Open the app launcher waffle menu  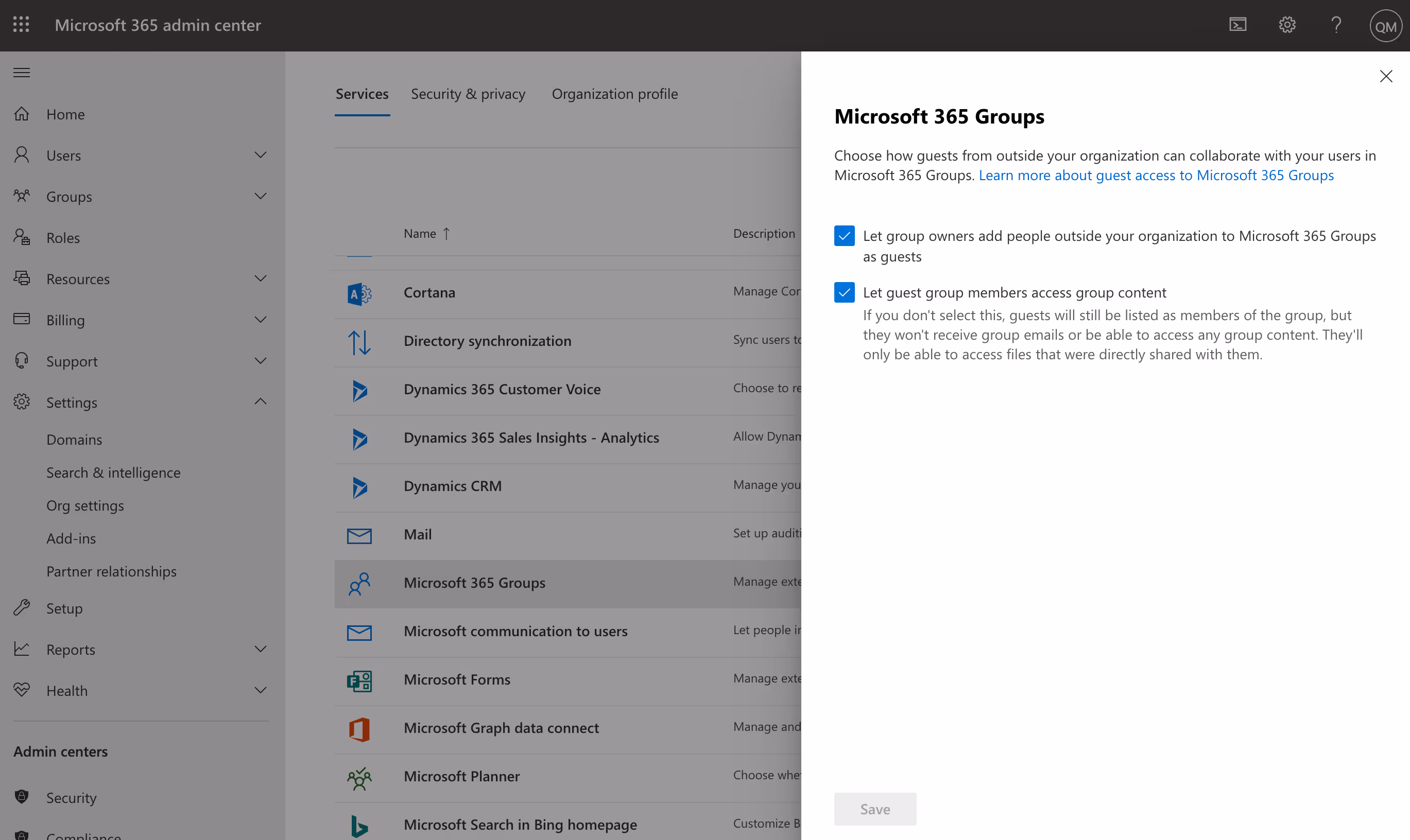coord(21,25)
